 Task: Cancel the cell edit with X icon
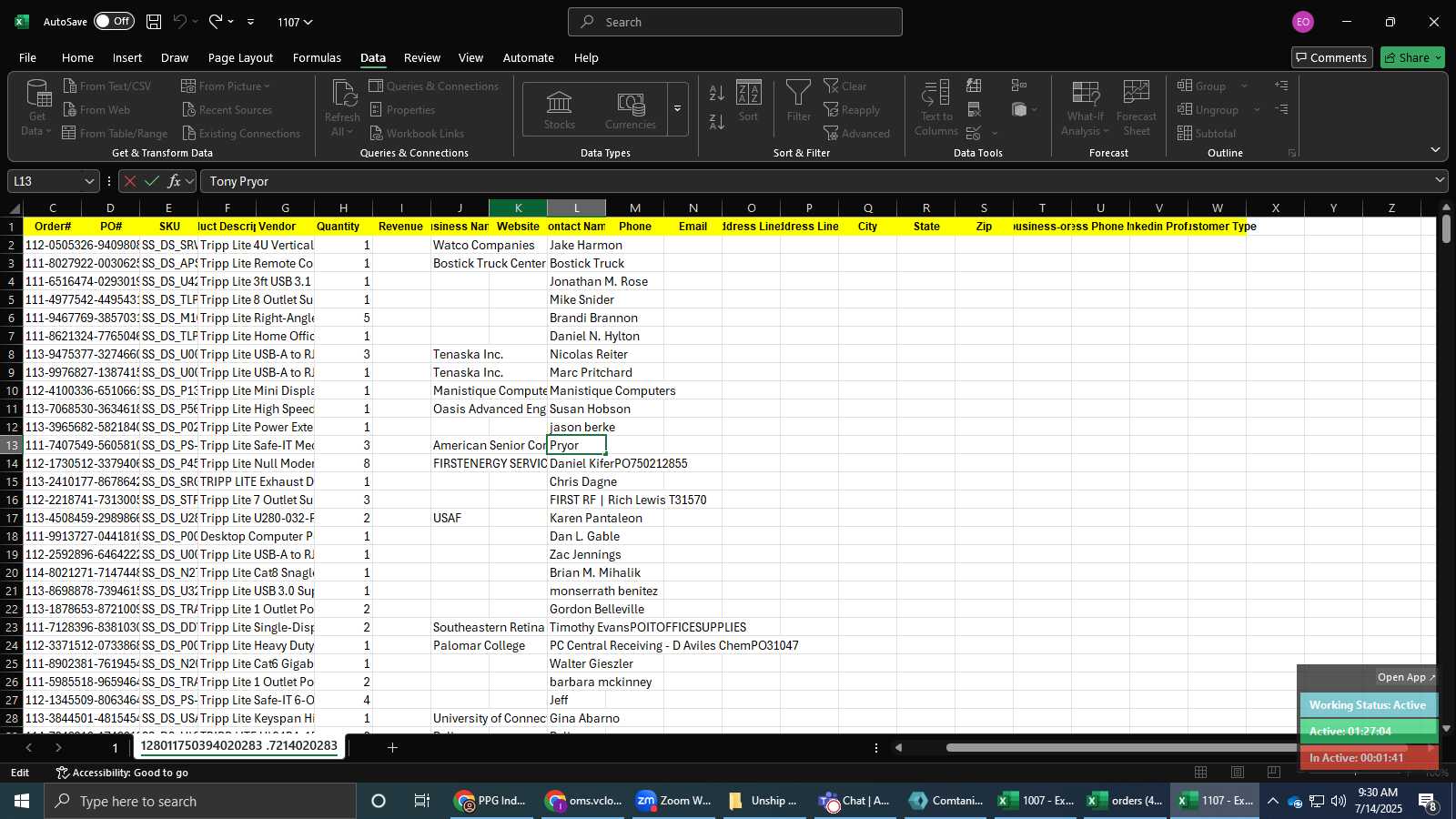[130, 181]
